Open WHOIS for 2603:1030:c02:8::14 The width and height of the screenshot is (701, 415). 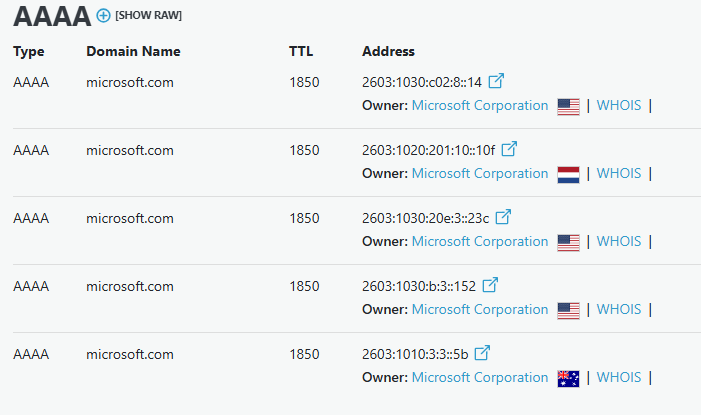tap(619, 106)
